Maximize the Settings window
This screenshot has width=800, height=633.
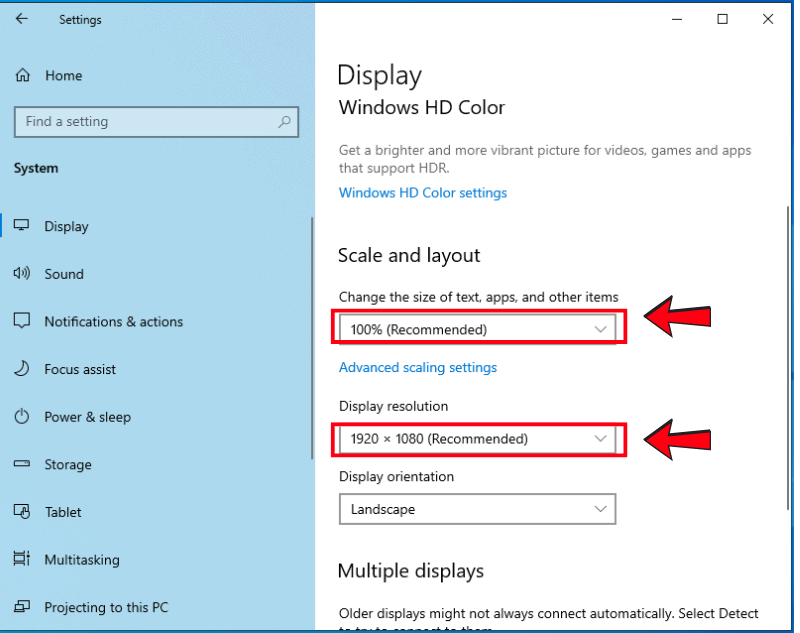[722, 19]
